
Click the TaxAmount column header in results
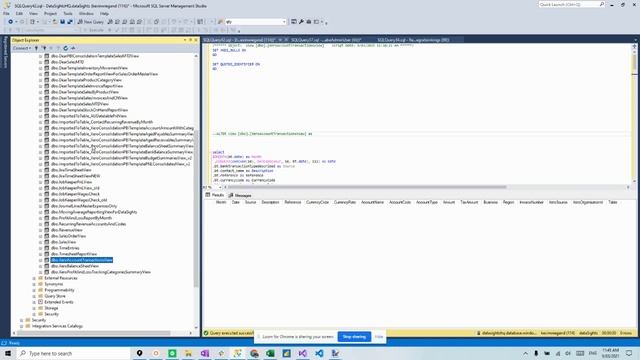tap(469, 202)
